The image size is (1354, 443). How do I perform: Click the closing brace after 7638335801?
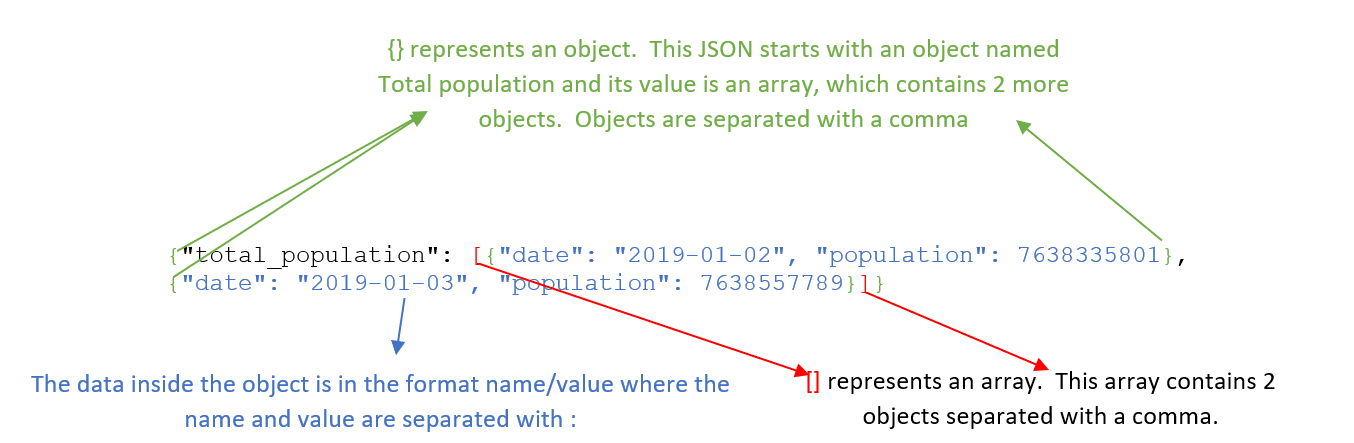click(1168, 256)
